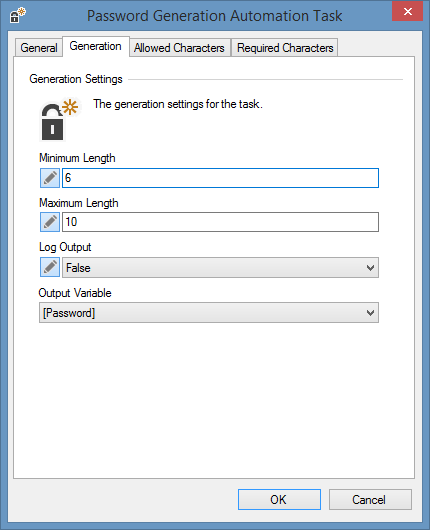Click the generation settings description text
This screenshot has width=430, height=530.
click(x=178, y=104)
